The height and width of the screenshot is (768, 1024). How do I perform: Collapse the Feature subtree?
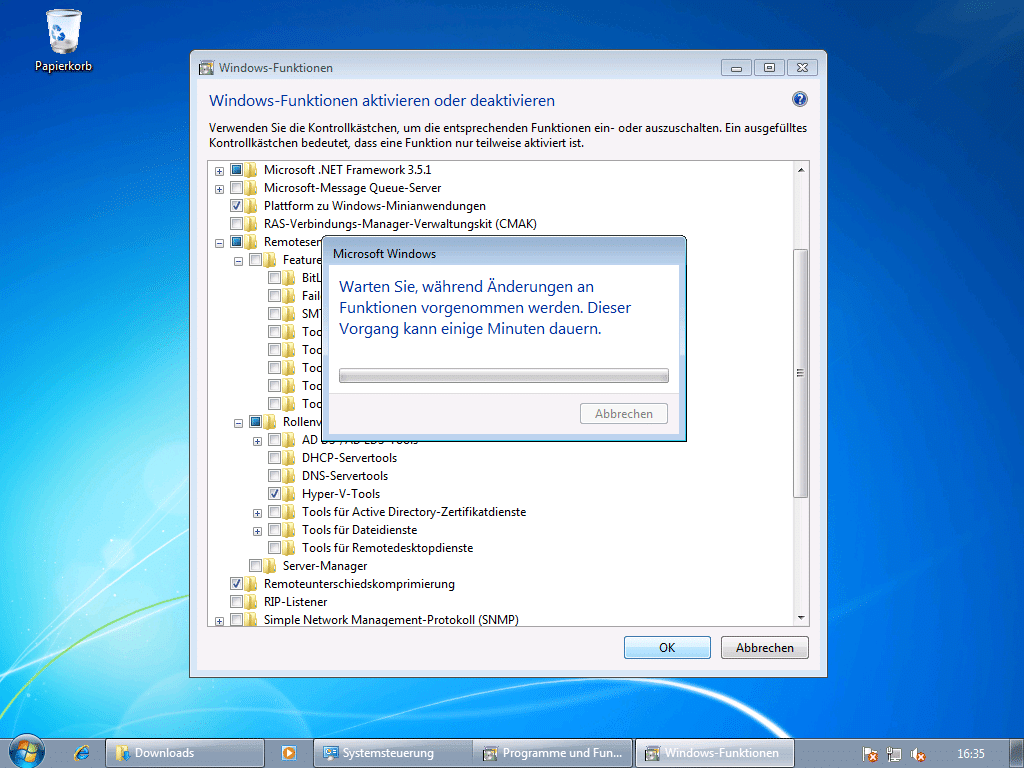click(238, 261)
